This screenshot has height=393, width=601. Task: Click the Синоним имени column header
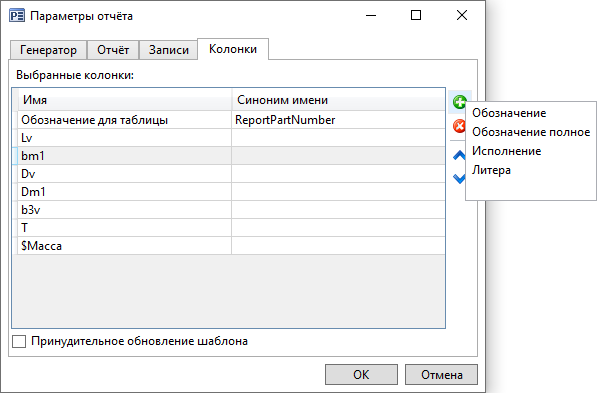[338, 100]
